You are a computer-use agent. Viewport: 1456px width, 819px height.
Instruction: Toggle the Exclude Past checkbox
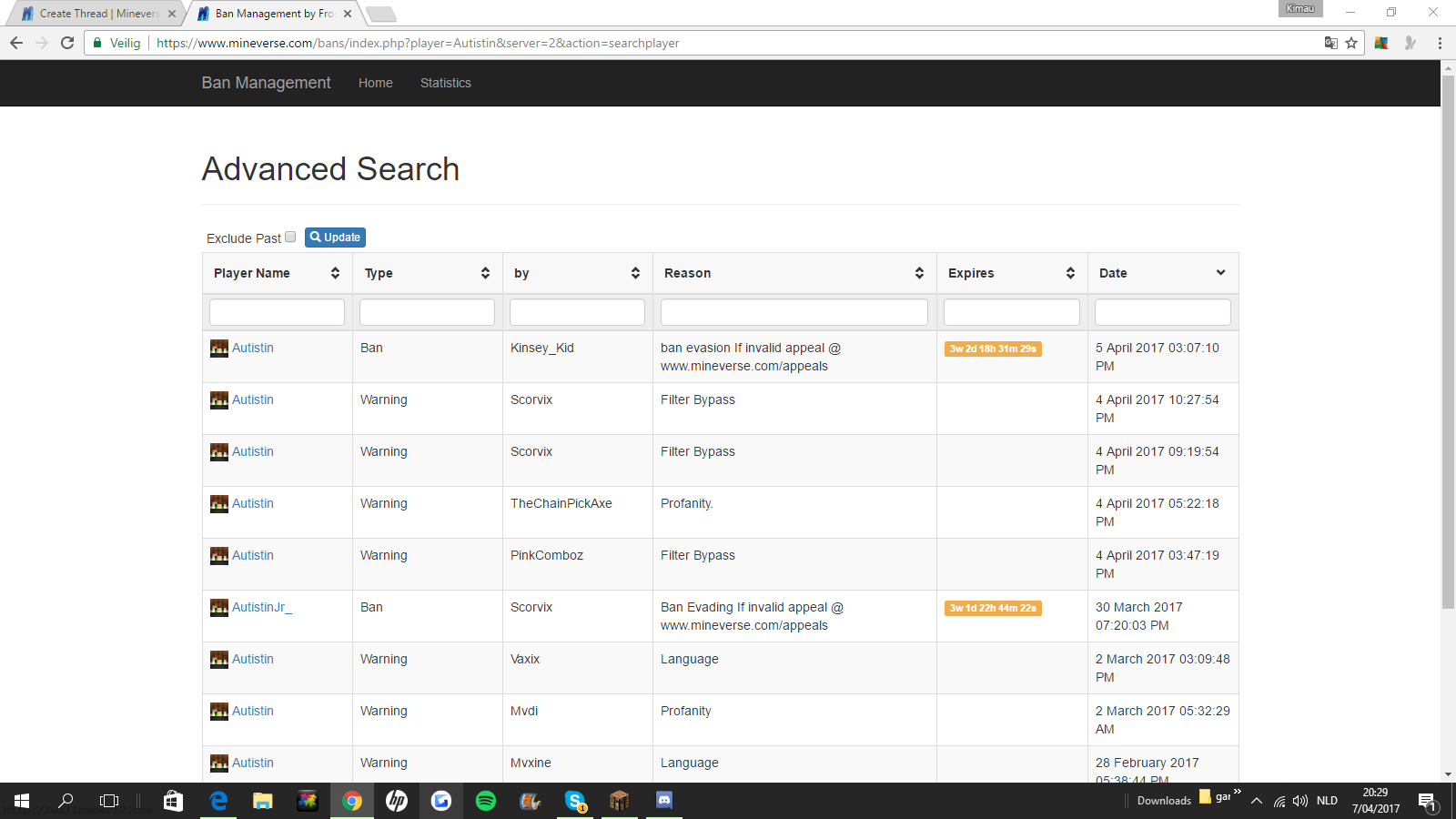tap(290, 237)
